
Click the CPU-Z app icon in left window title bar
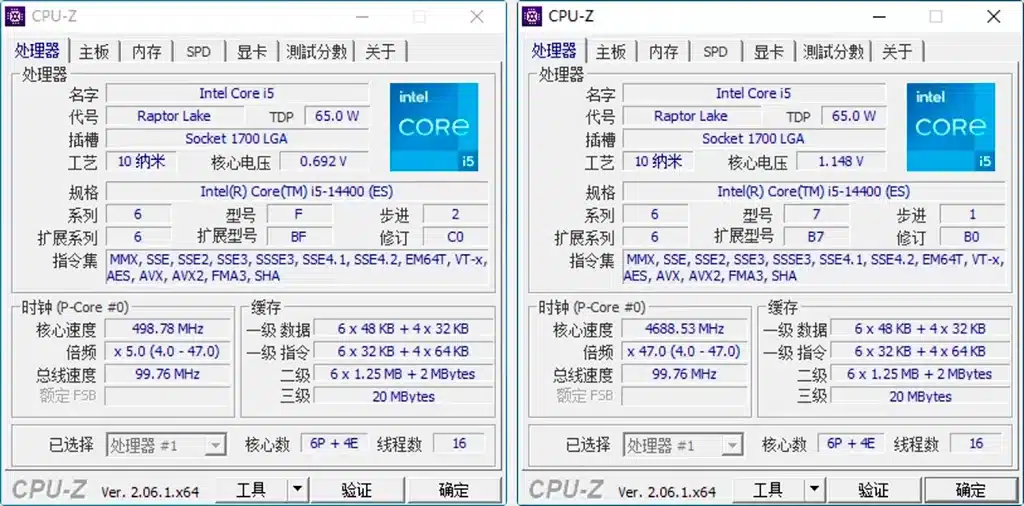tap(16, 16)
